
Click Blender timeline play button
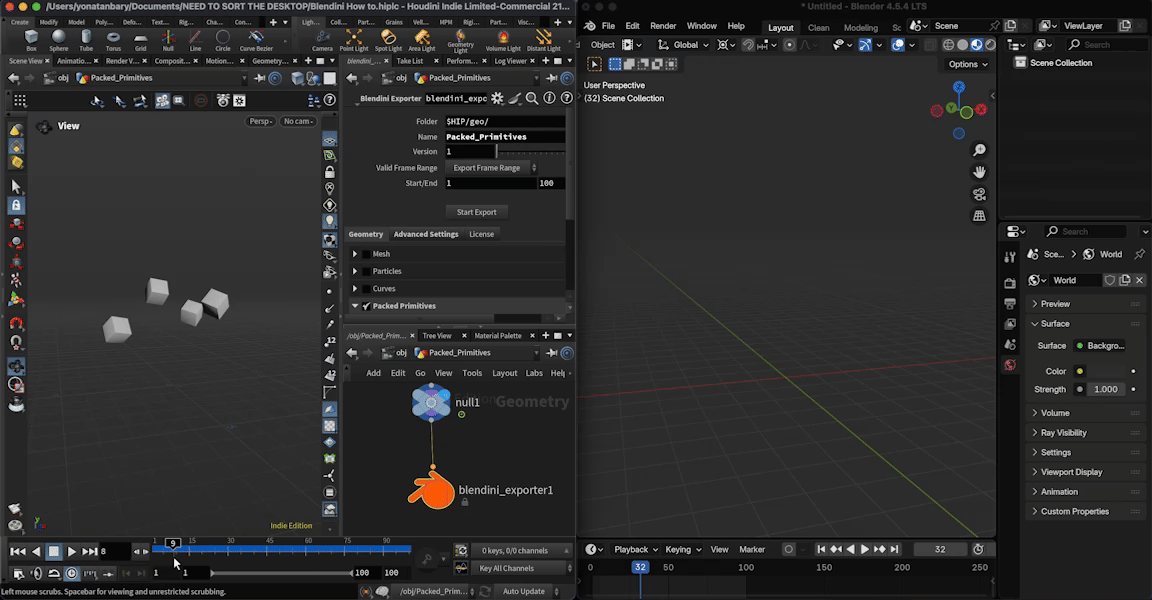tap(865, 549)
